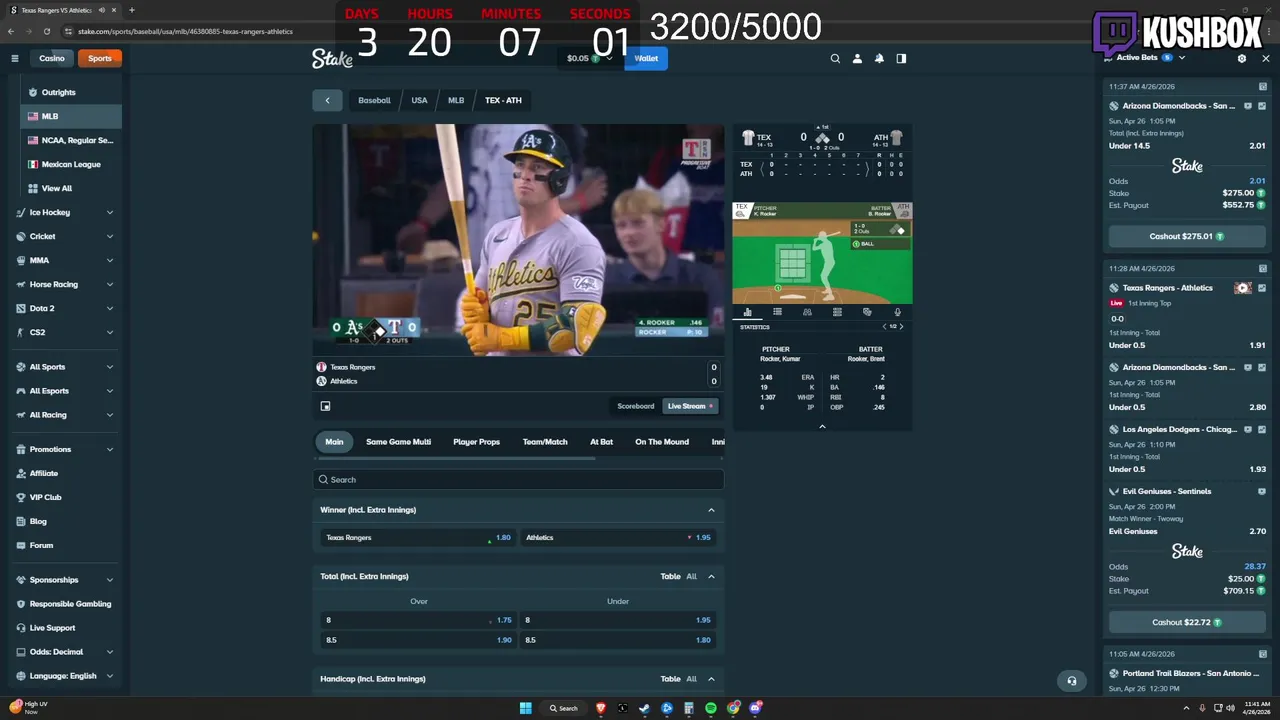Show statistics bar-chart icon in tracker
Viewport: 1280px width, 720px height.
click(747, 312)
